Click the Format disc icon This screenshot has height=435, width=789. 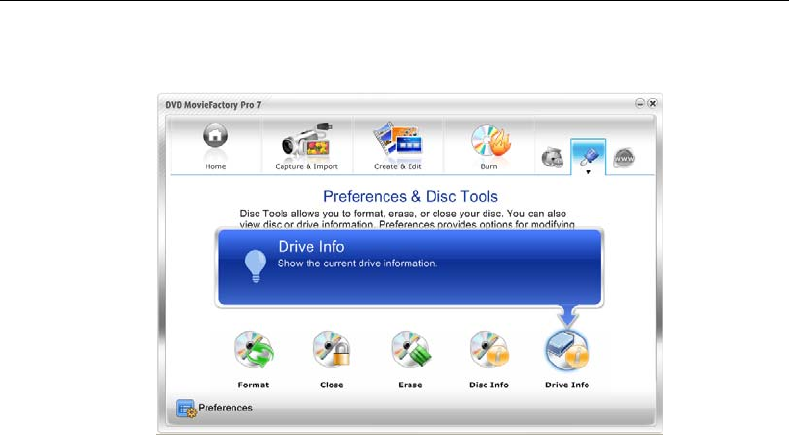click(x=254, y=349)
